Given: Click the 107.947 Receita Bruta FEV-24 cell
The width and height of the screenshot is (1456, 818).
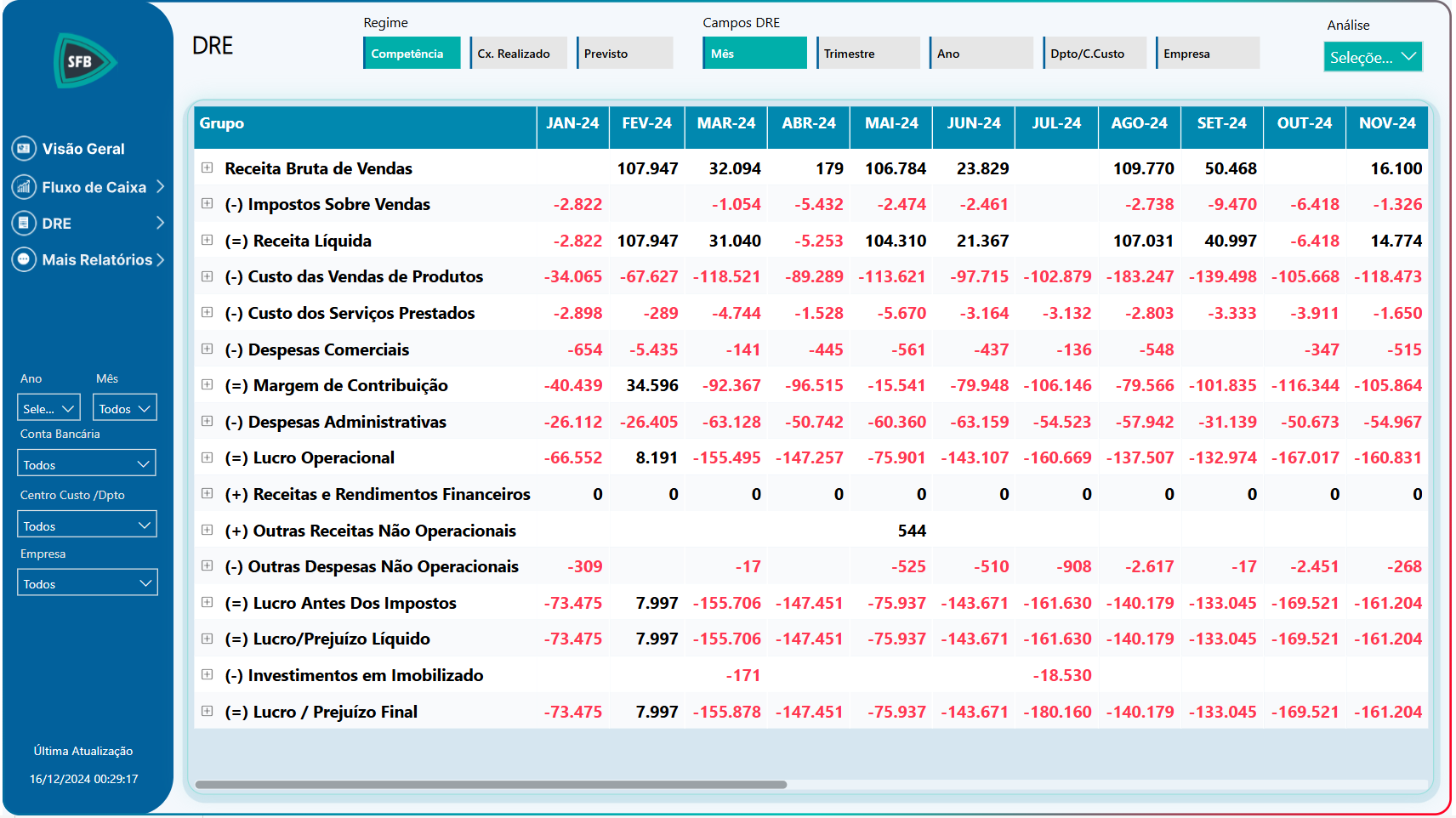Looking at the screenshot, I should [x=647, y=168].
